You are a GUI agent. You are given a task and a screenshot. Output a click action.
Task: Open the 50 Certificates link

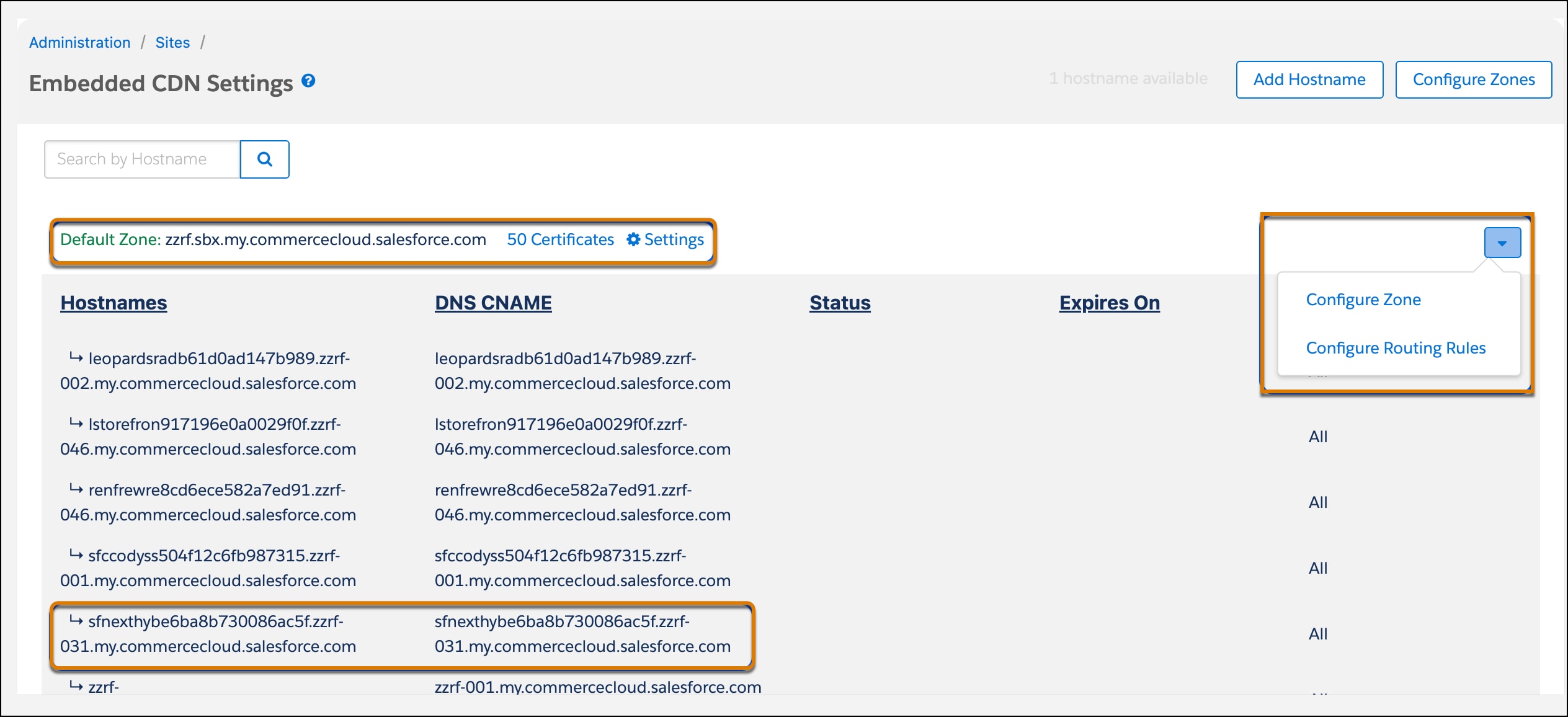tap(560, 239)
